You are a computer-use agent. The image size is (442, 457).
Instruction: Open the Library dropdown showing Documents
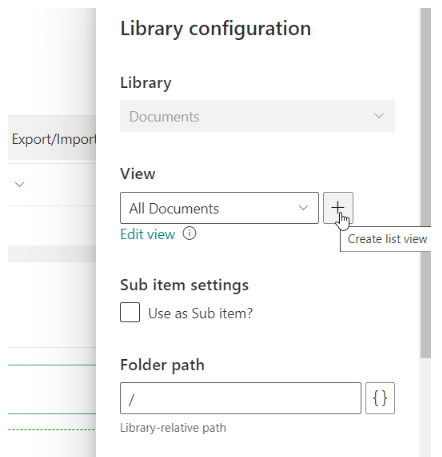257,116
